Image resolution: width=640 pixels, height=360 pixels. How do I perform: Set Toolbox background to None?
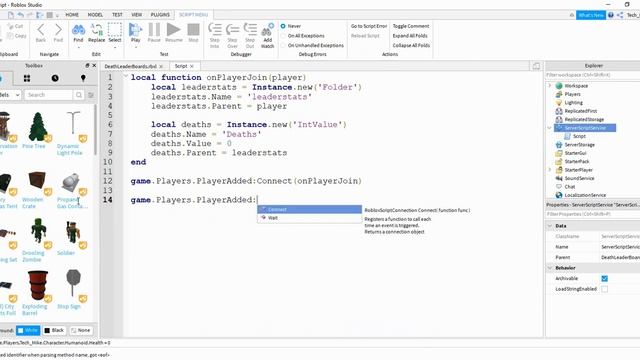(80, 330)
